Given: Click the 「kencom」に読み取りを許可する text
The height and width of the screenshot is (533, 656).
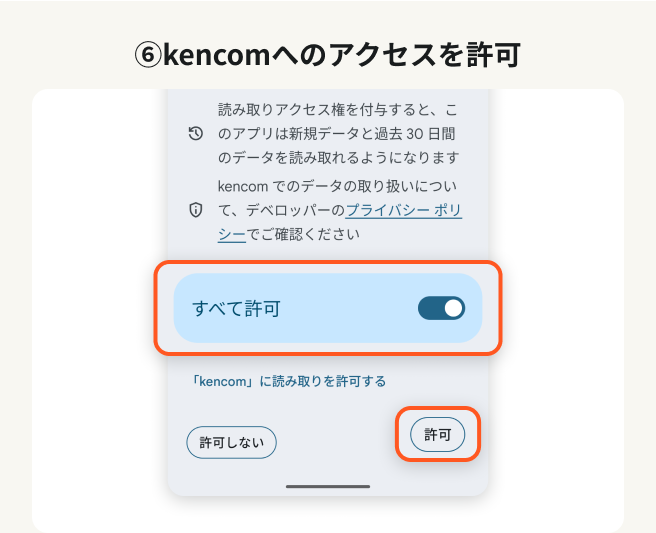Looking at the screenshot, I should tap(289, 381).
